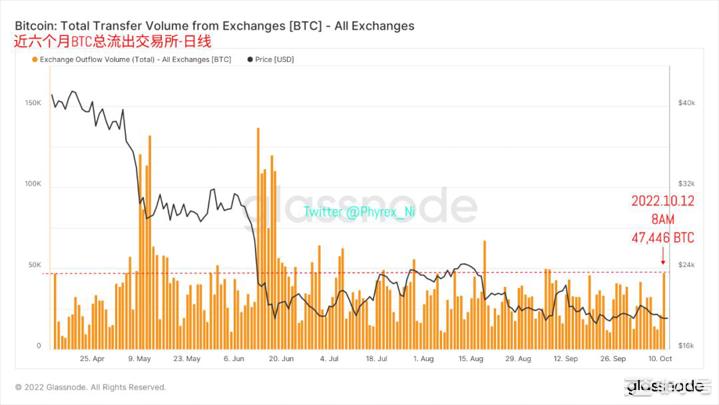Click the orange outflow legend dot
This screenshot has height=405, width=719.
(x=36, y=60)
